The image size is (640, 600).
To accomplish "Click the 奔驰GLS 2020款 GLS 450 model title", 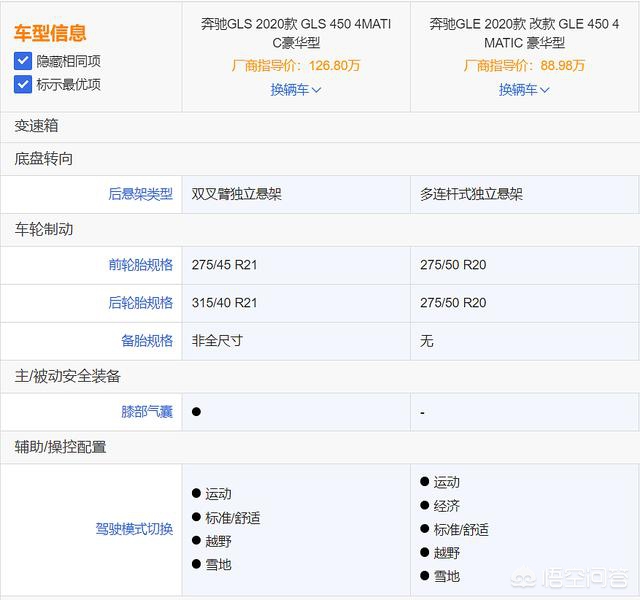I will pyautogui.click(x=296, y=33).
